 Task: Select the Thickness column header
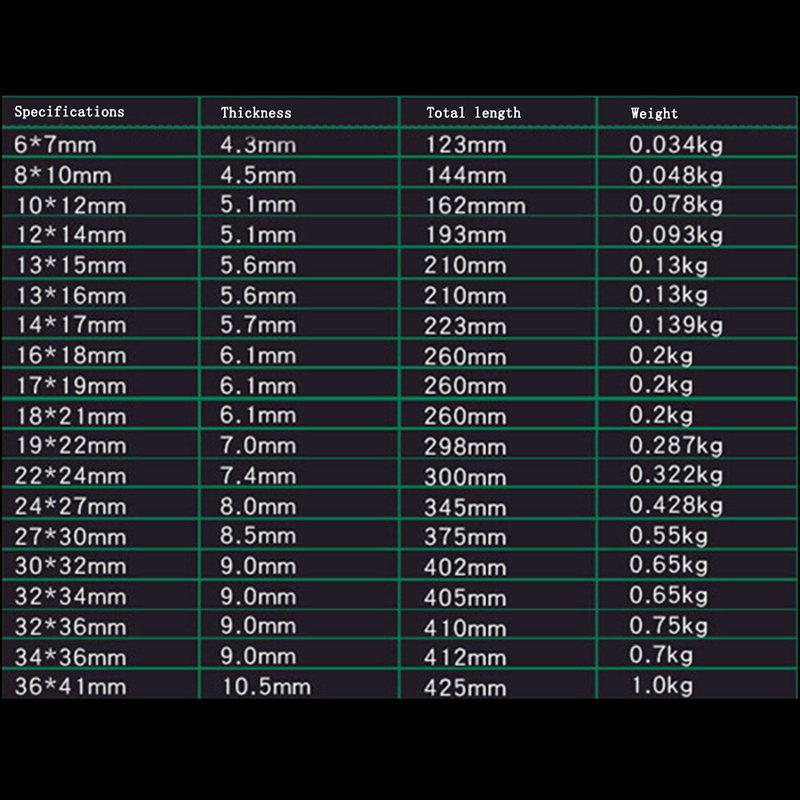coord(256,113)
